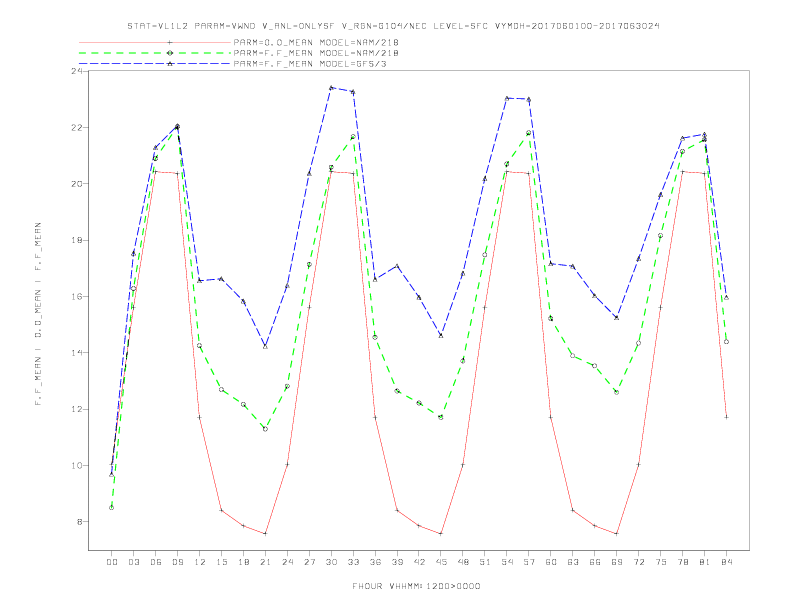Viewport: 792px width, 612px height.
Task: Click y-axis tick label 16
Action: point(77,296)
